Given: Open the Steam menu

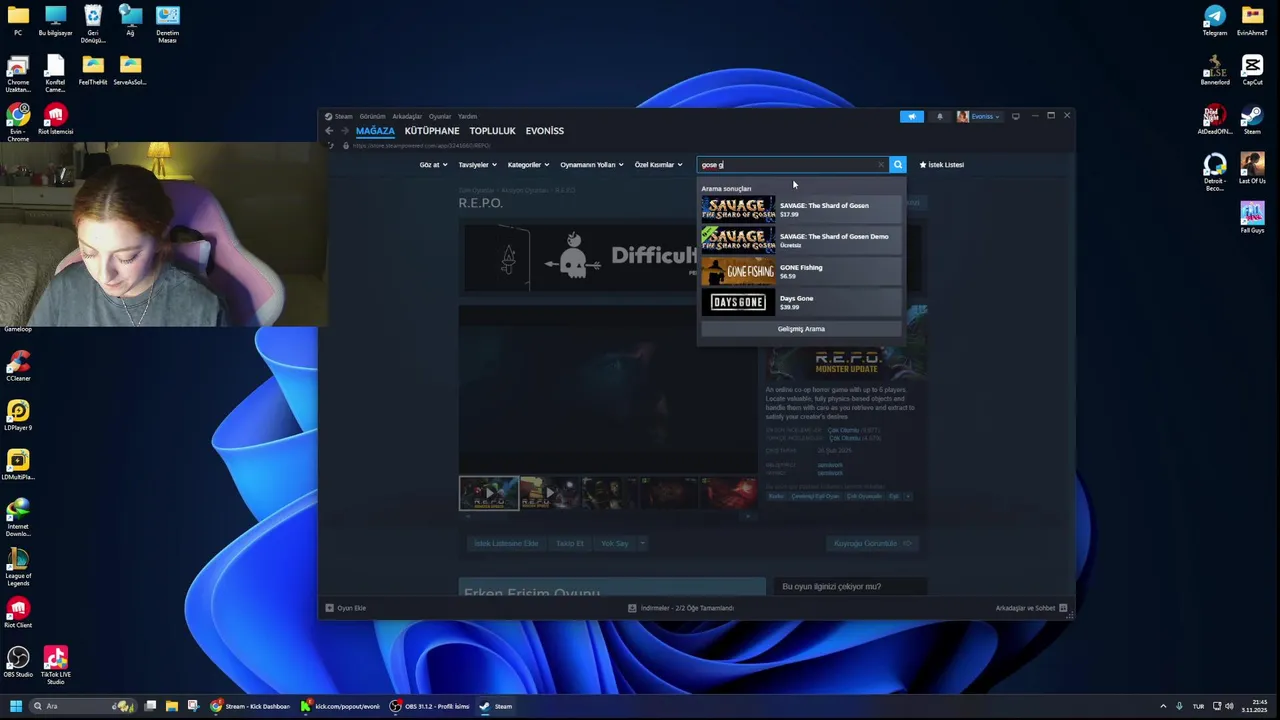Looking at the screenshot, I should pos(343,116).
